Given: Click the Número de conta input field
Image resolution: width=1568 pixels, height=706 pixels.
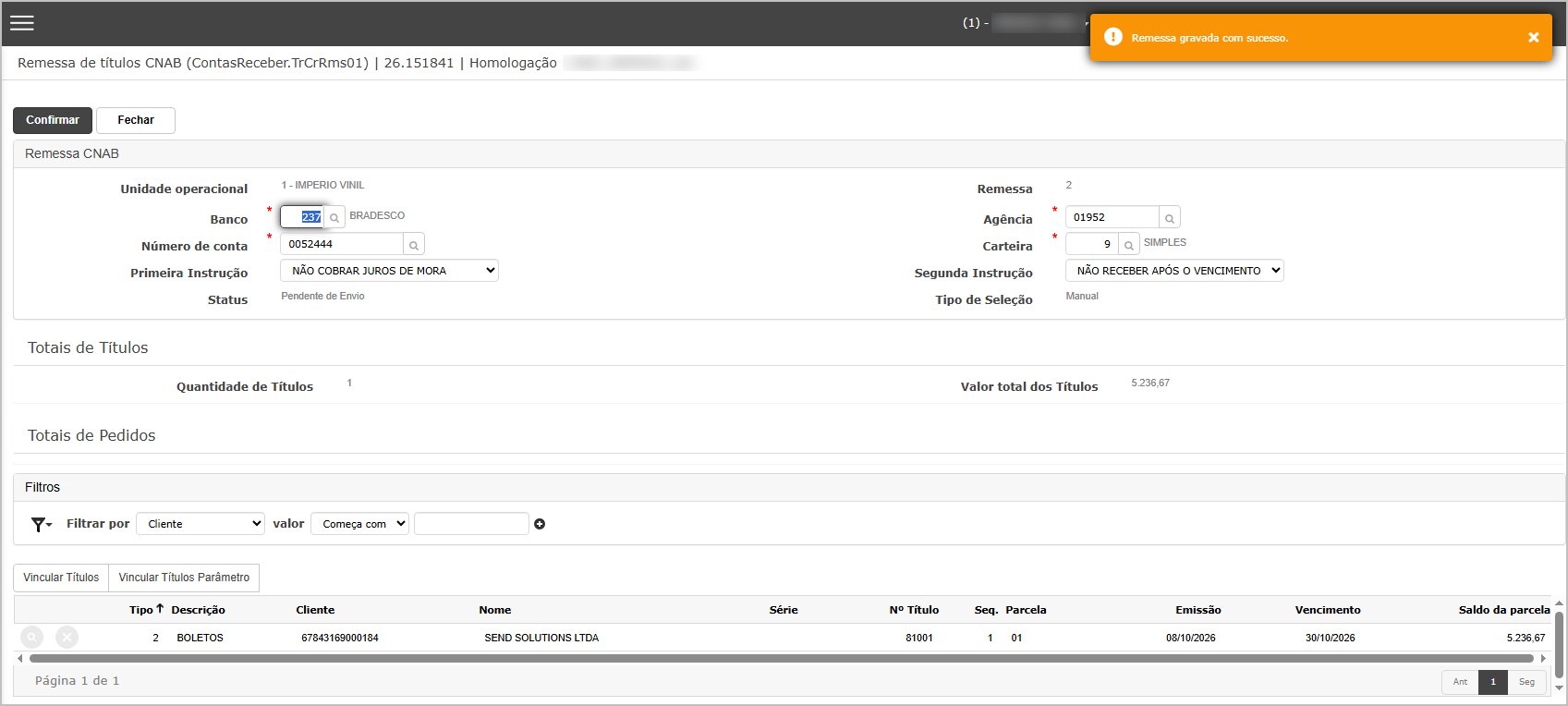Looking at the screenshot, I should click(x=342, y=245).
